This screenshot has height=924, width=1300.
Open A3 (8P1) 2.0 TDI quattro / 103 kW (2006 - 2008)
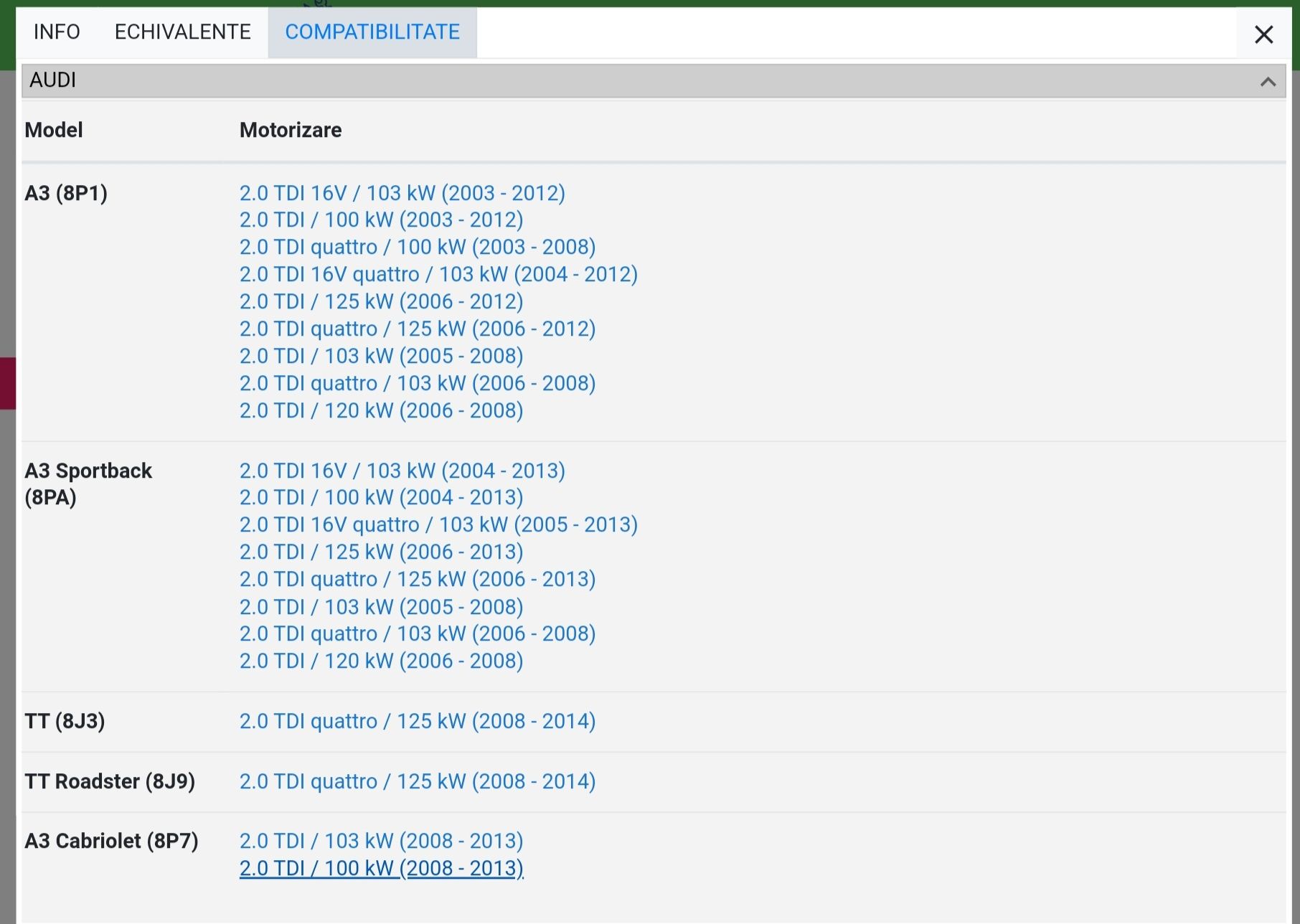pyautogui.click(x=418, y=383)
